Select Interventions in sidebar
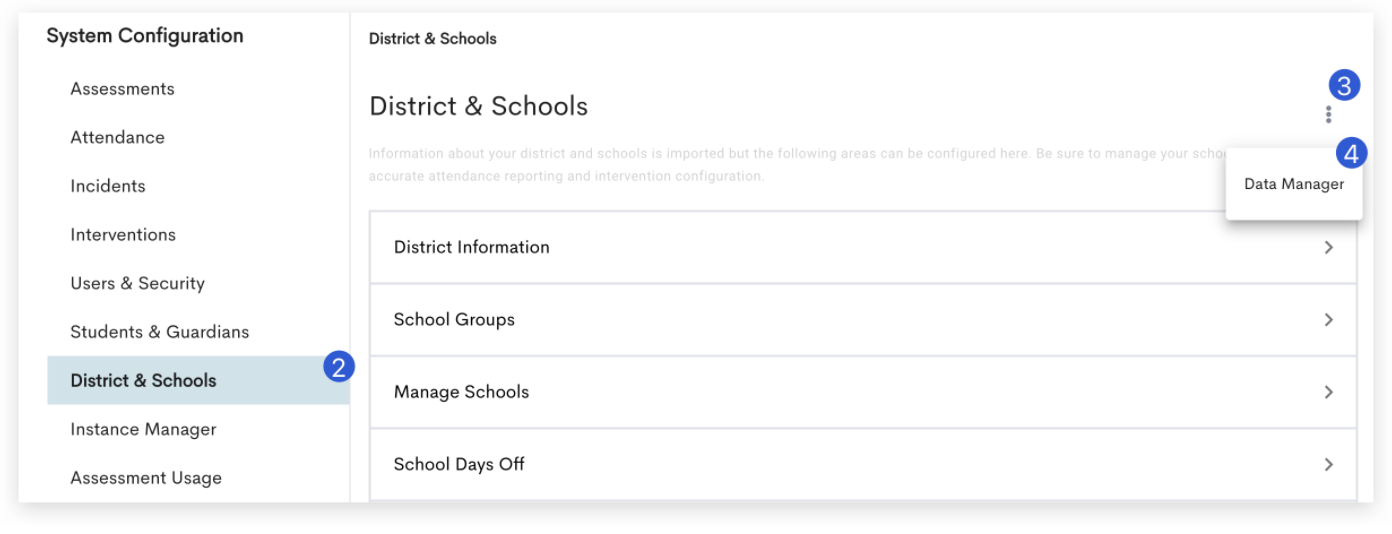The width and height of the screenshot is (1392, 534). [123, 235]
